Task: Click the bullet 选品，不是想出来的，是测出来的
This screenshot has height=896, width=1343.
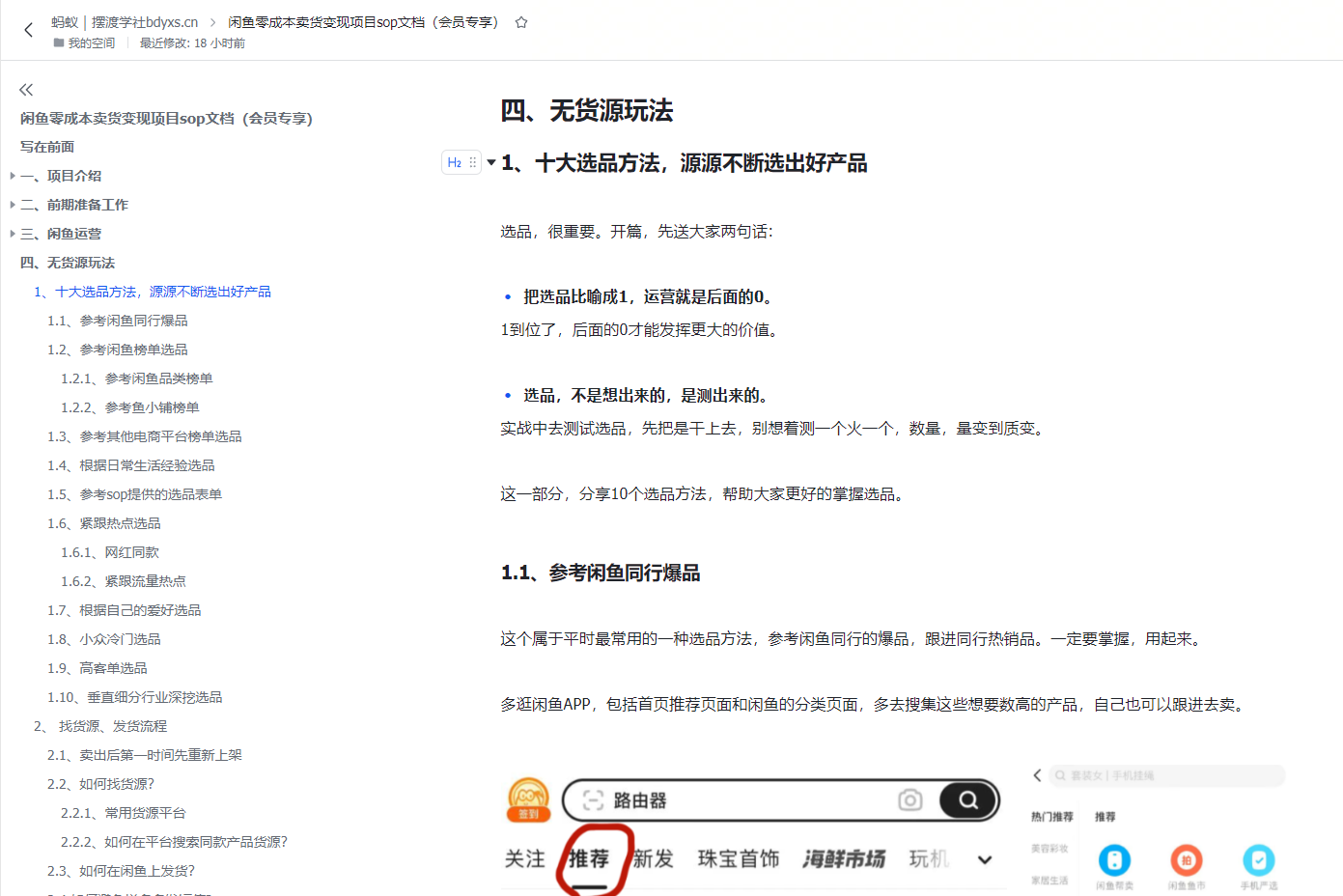Action: click(x=646, y=396)
